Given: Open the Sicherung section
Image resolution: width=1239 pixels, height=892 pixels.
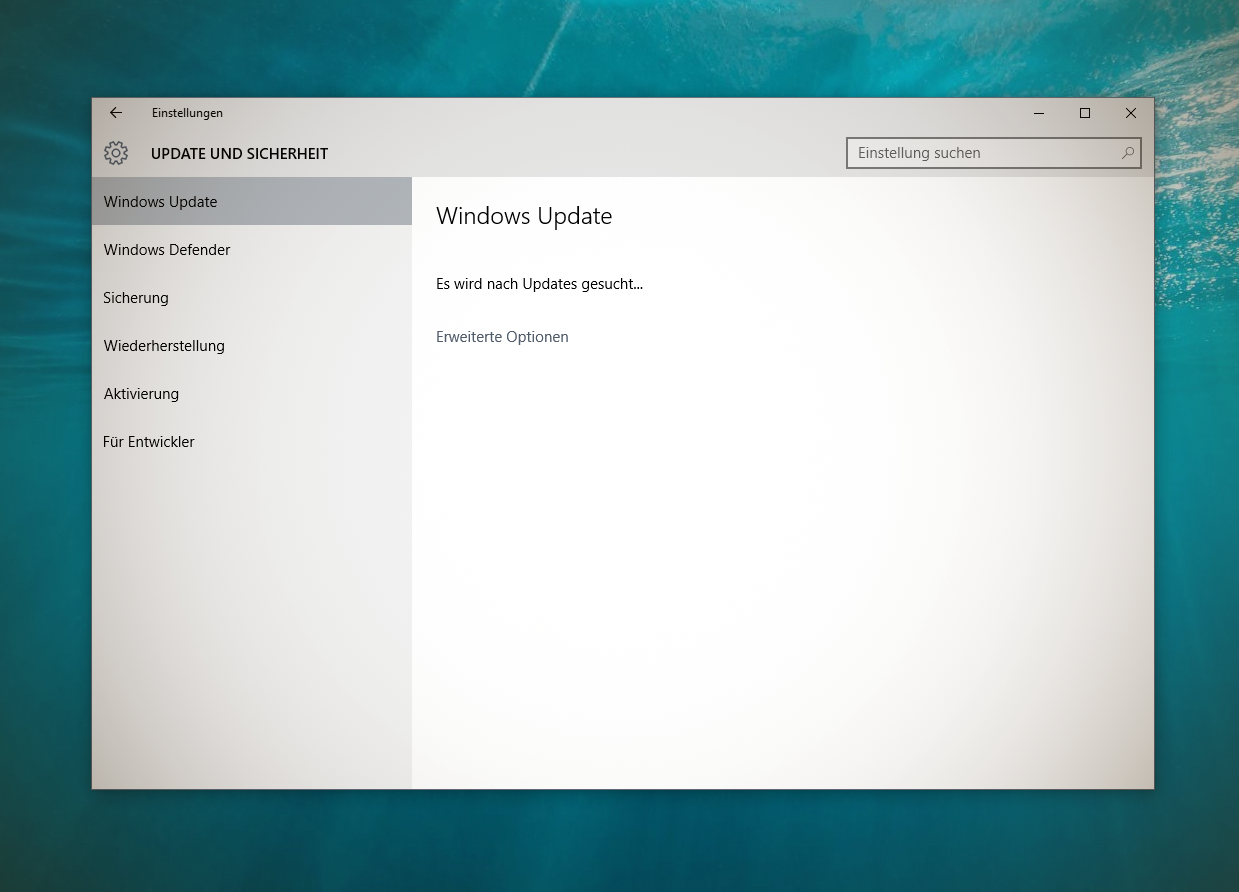Looking at the screenshot, I should coord(252,297).
